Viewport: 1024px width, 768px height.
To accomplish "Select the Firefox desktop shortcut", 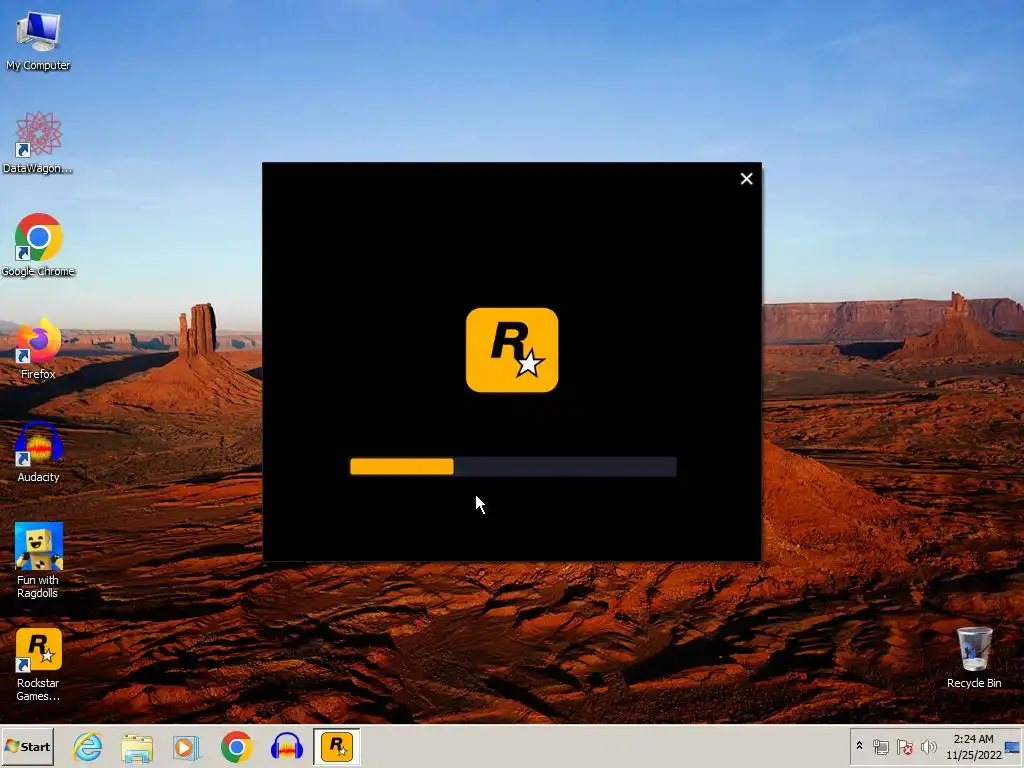I will tap(38, 347).
